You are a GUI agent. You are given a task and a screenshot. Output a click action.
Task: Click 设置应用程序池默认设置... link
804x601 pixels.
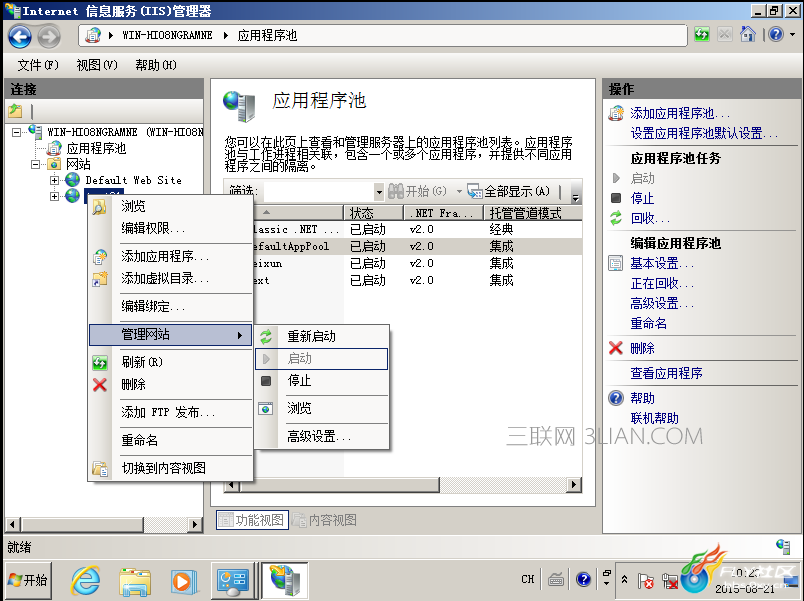click(x=704, y=134)
